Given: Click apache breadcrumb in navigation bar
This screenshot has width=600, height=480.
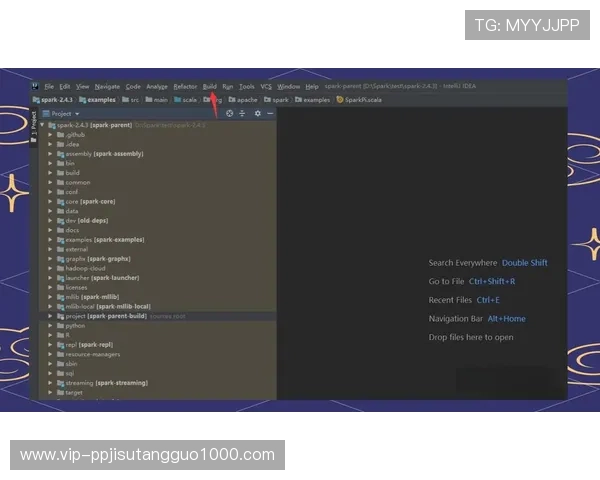Looking at the screenshot, I should (243, 100).
